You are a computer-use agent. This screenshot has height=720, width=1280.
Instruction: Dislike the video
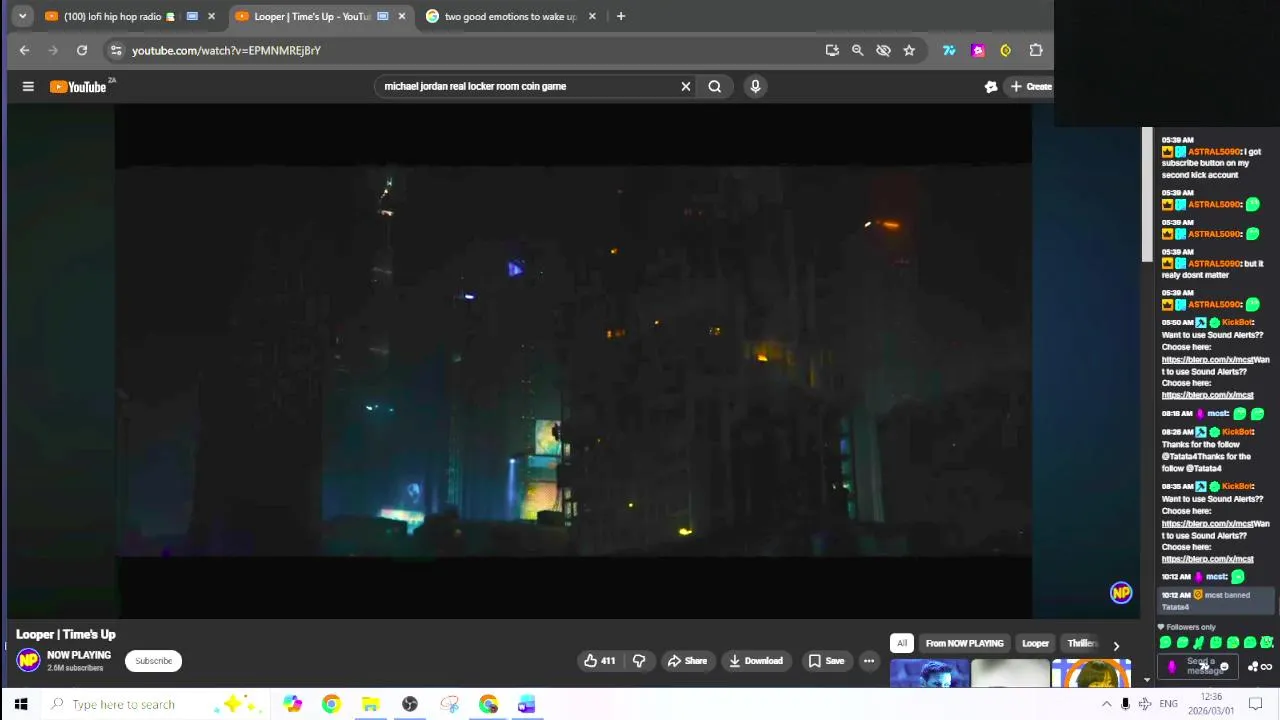point(639,660)
